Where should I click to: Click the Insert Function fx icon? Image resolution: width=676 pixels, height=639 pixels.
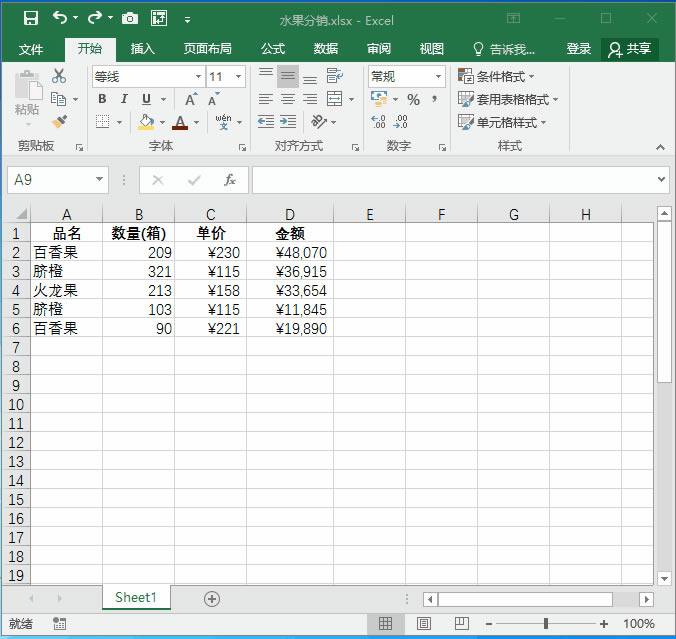click(x=230, y=180)
